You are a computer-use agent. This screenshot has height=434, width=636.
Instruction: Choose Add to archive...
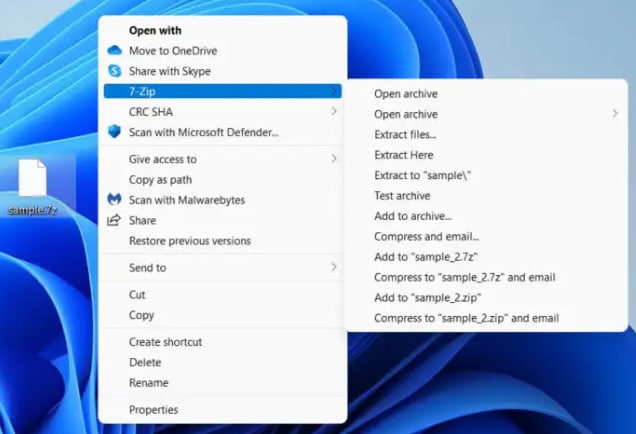click(487, 216)
